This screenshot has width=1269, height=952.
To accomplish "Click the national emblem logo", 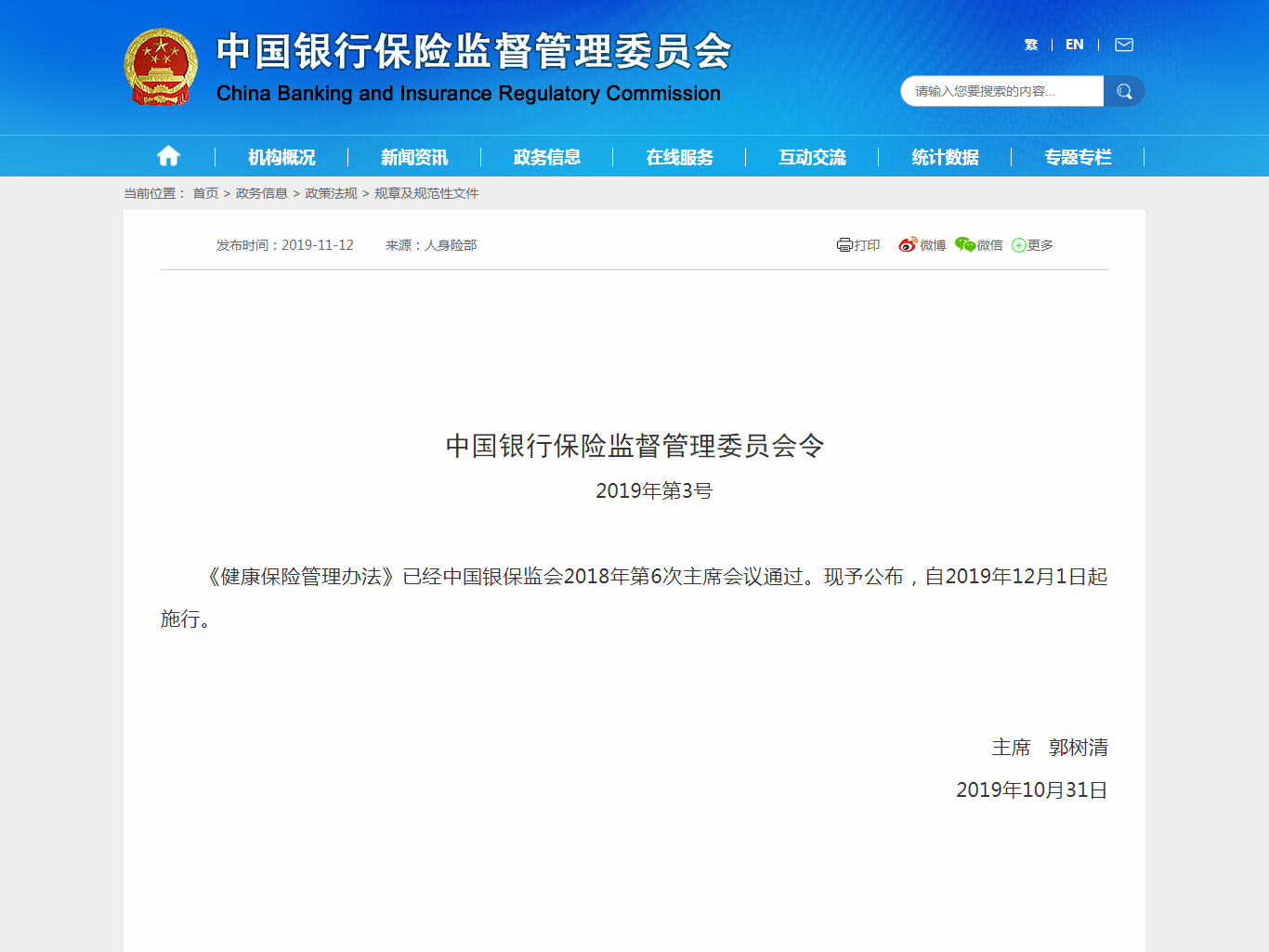I will 161,67.
